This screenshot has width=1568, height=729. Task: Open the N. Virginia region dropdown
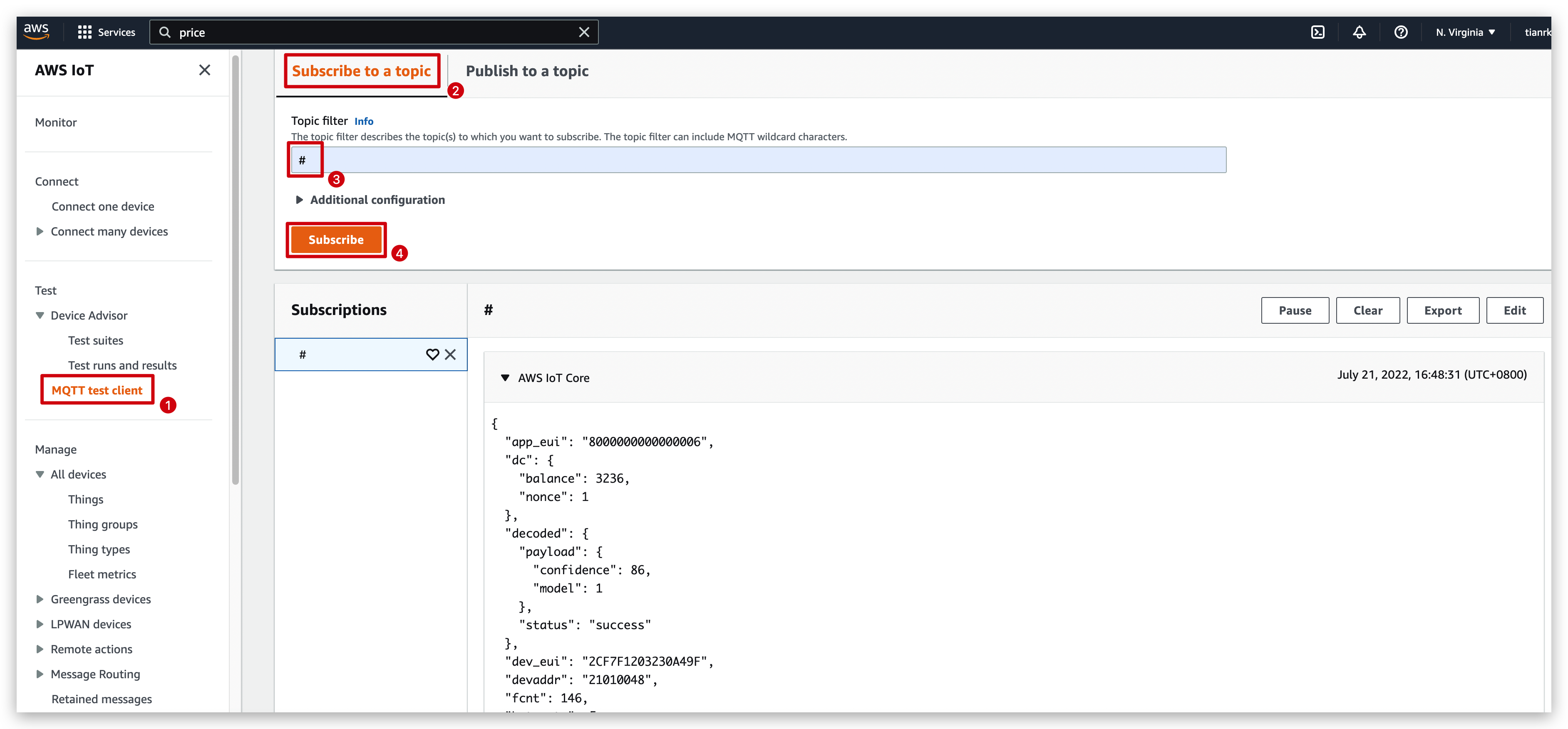[1465, 32]
